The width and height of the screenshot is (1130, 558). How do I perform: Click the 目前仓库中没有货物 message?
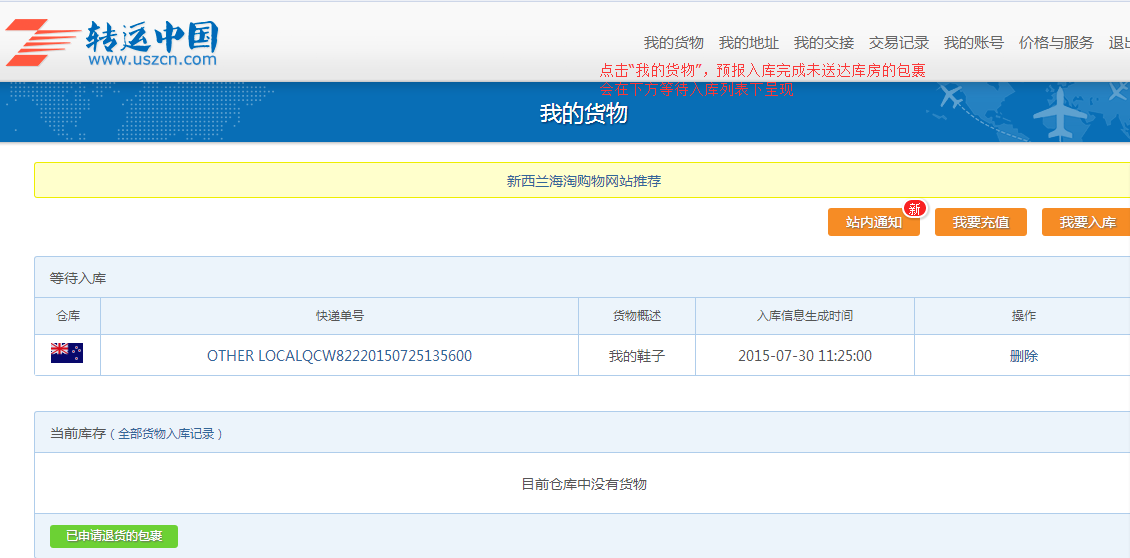click(584, 484)
